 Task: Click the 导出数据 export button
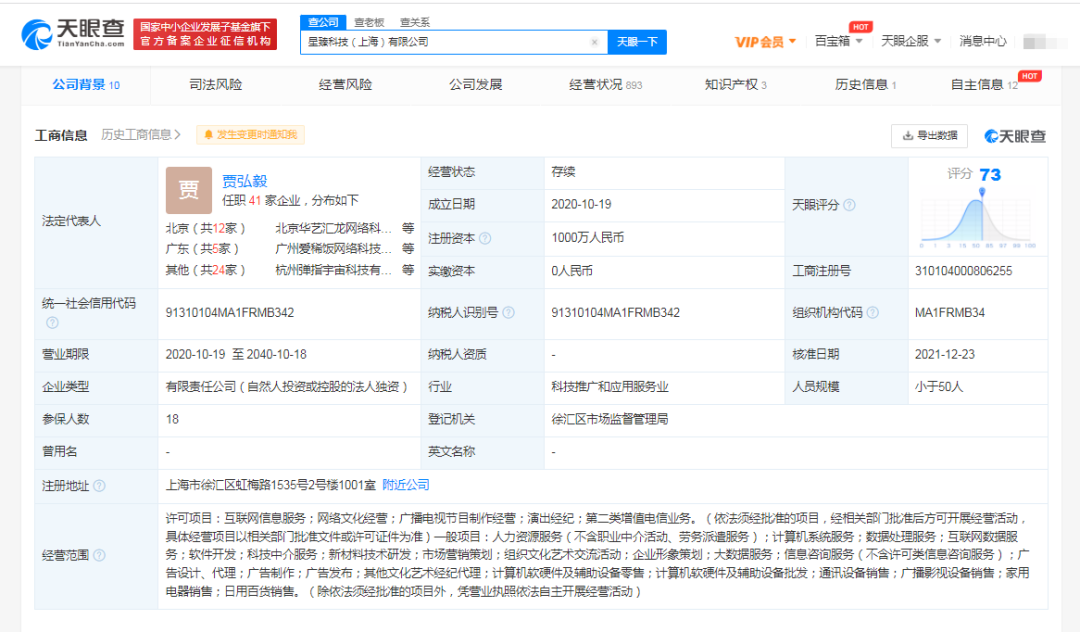point(930,136)
